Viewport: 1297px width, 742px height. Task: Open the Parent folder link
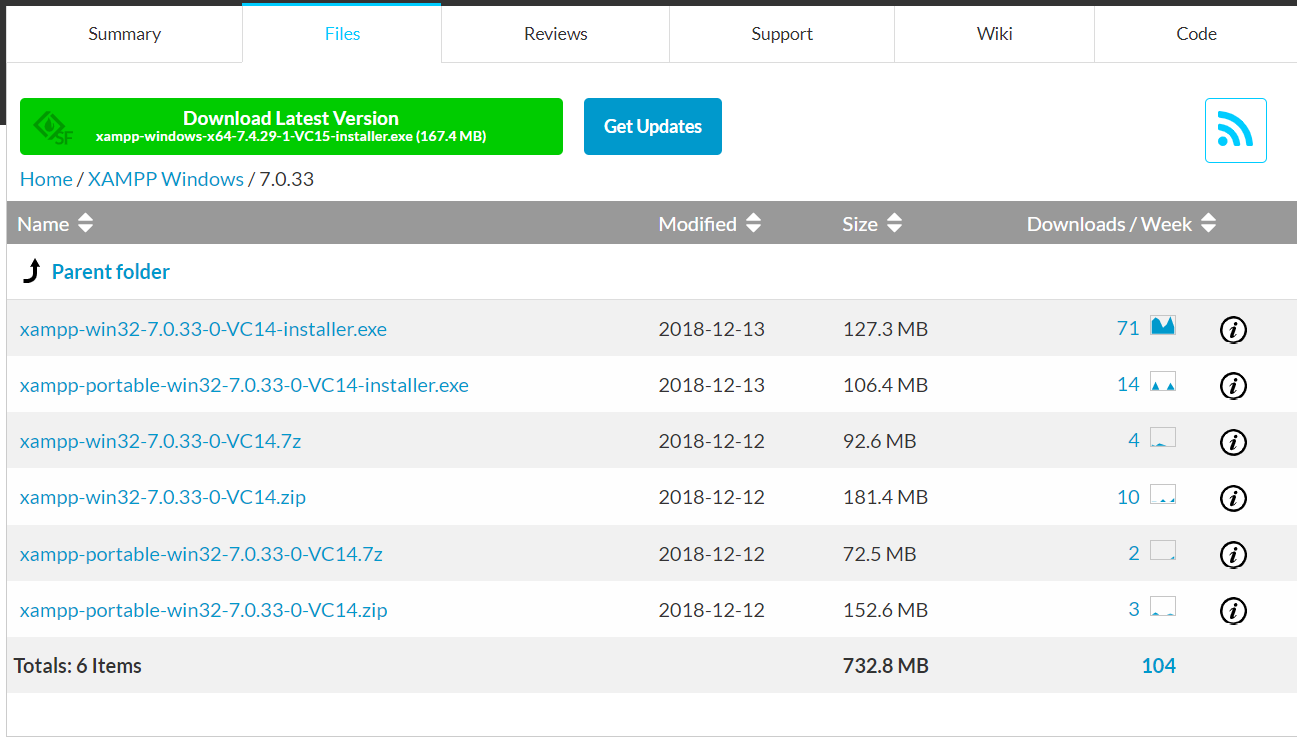tap(111, 272)
